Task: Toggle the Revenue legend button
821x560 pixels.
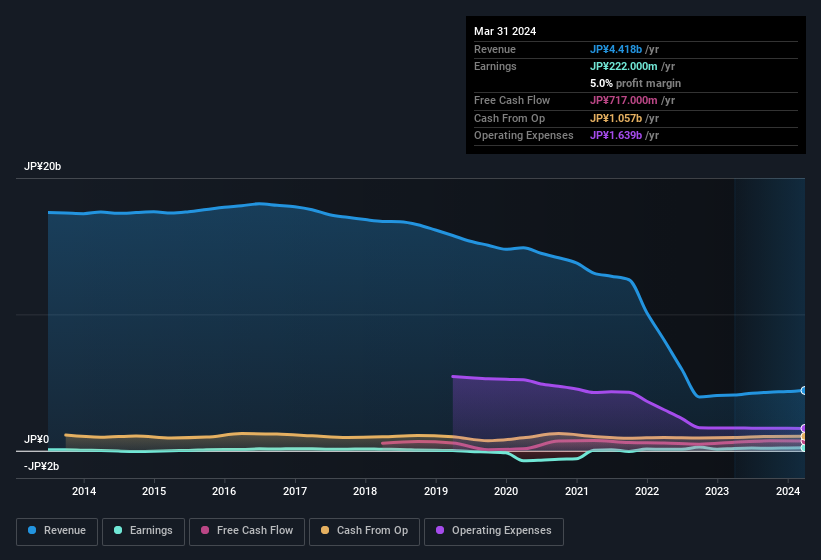Action: 57,531
